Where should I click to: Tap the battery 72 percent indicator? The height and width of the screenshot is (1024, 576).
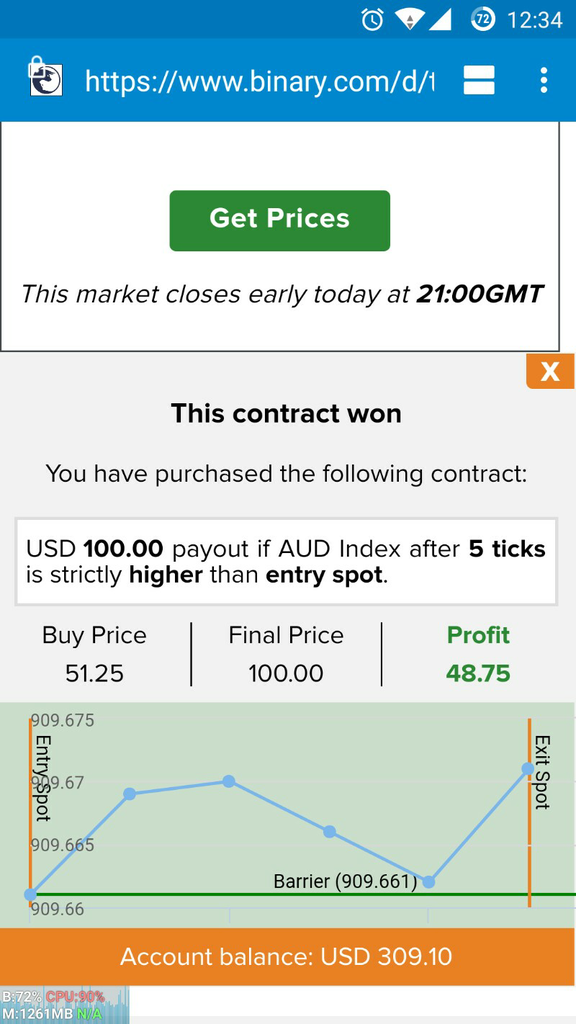pos(483,20)
